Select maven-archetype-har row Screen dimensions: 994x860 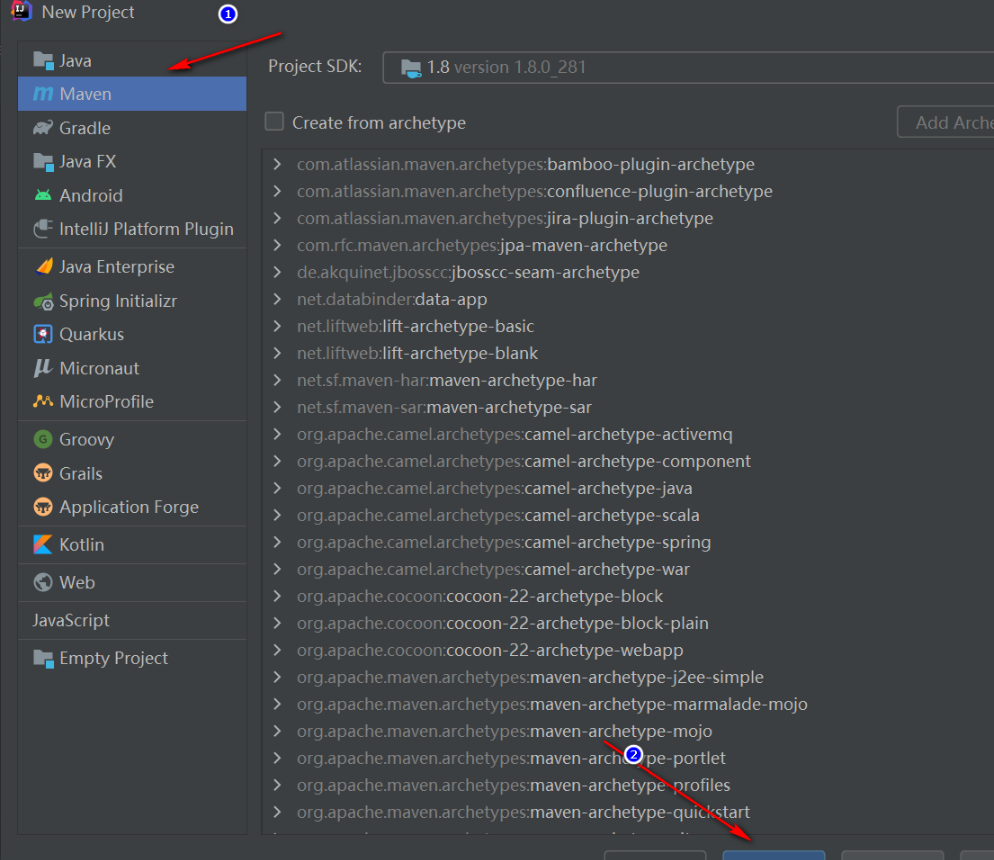[x=628, y=380]
